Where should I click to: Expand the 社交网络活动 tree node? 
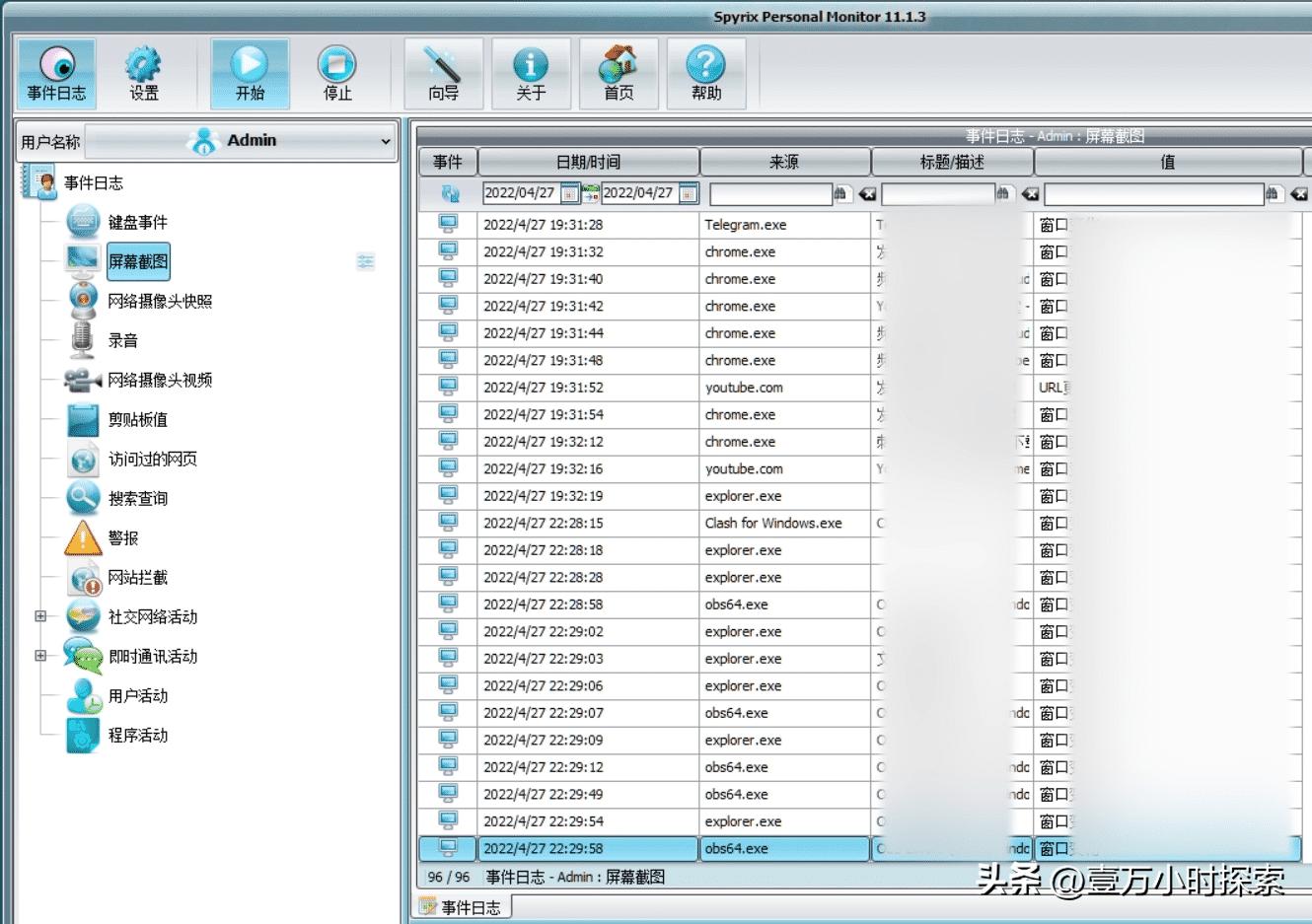[x=40, y=616]
